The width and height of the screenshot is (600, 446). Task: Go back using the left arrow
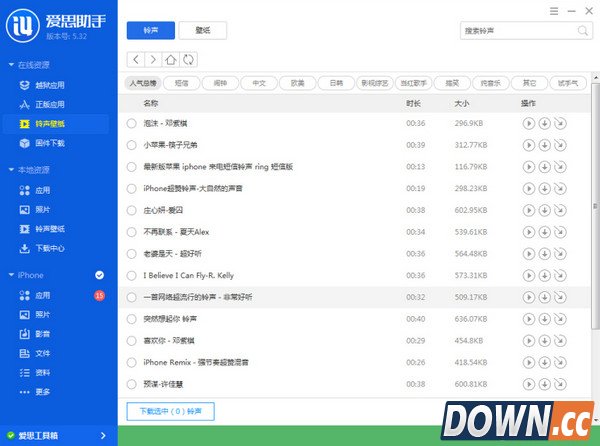coord(136,60)
